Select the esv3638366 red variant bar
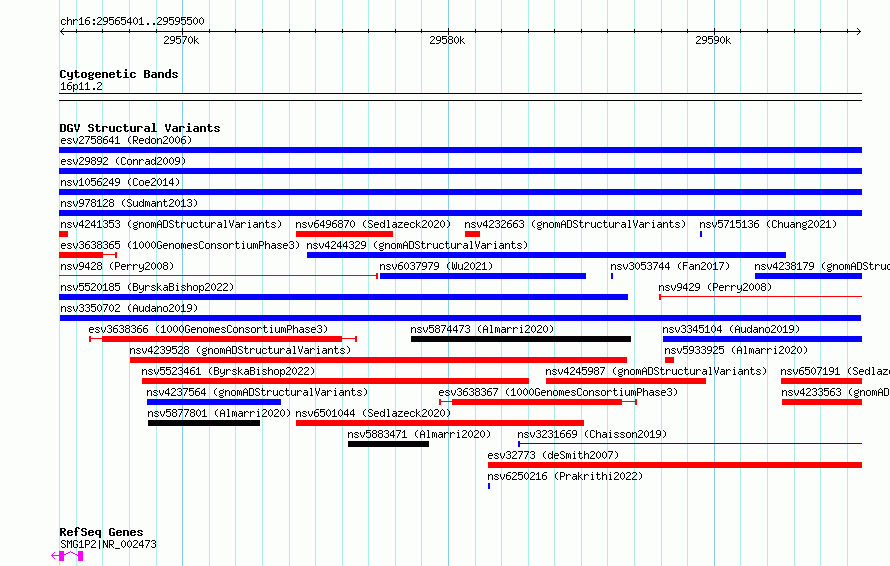 pyautogui.click(x=223, y=339)
